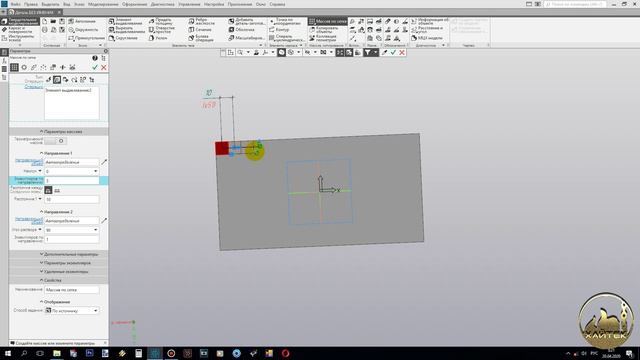Open the Файл menu
This screenshot has height=360, width=640.
(16, 4)
